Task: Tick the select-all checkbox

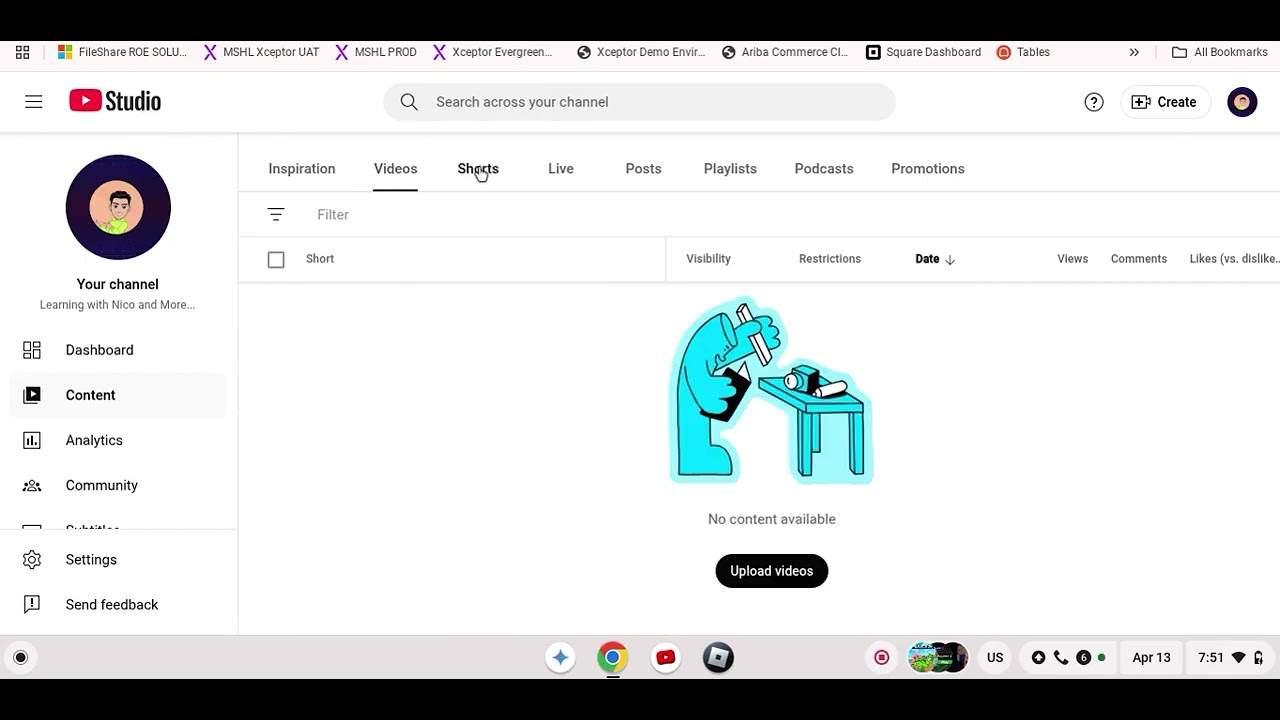Action: (x=276, y=260)
